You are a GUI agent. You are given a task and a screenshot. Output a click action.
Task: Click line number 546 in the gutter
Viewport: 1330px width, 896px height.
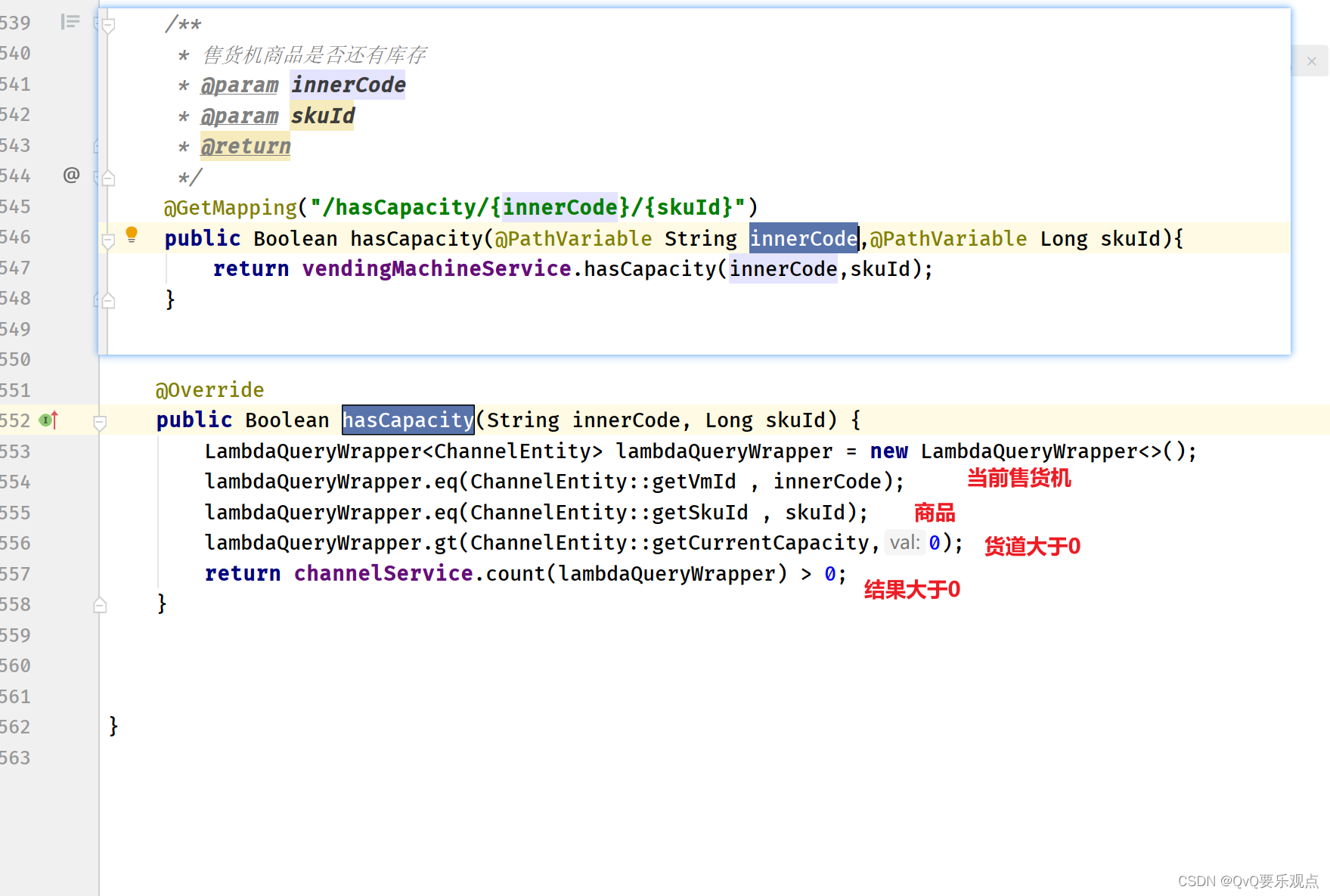(x=15, y=237)
